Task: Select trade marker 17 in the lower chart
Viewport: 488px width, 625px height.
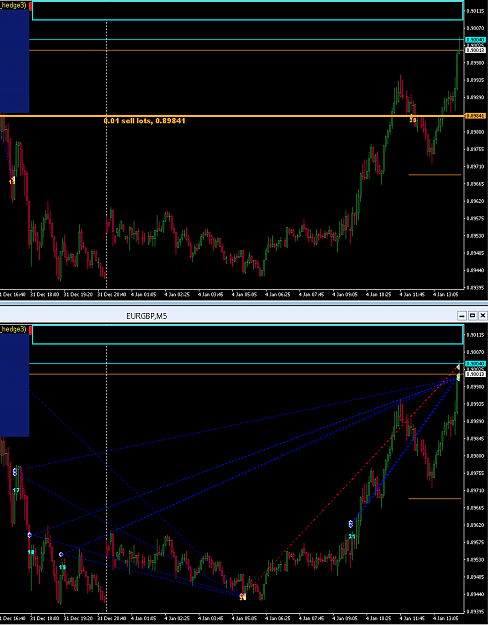Action: [16, 490]
